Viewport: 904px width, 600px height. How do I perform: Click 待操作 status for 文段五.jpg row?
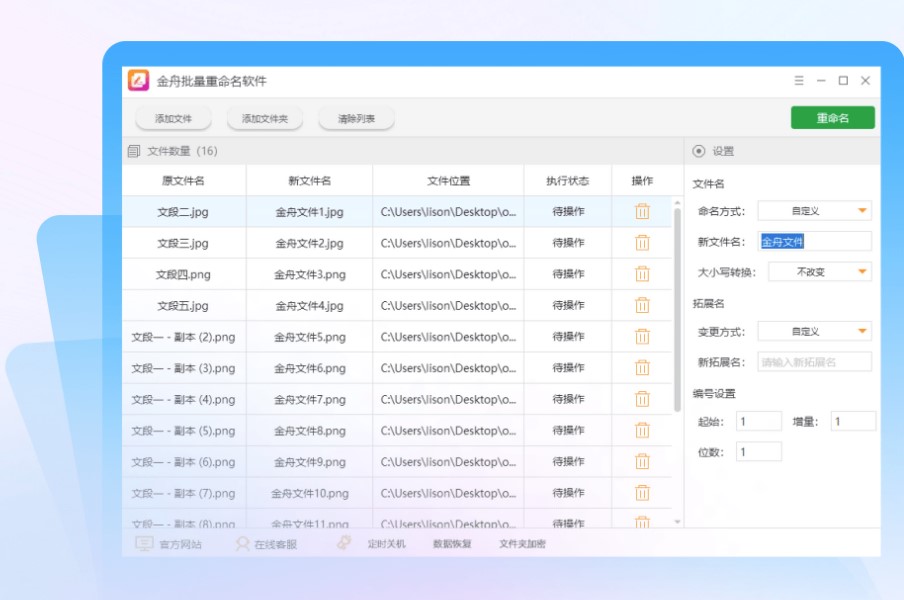click(x=568, y=305)
